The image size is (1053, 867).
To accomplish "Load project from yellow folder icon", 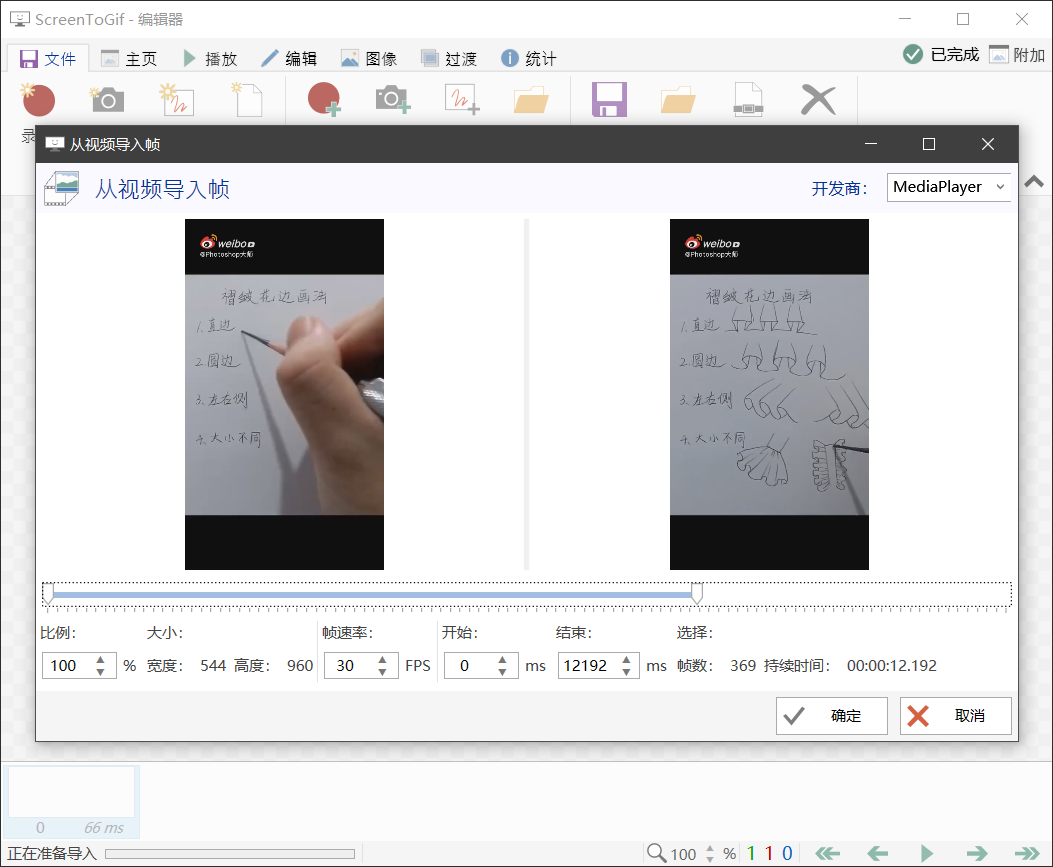I will click(x=678, y=100).
